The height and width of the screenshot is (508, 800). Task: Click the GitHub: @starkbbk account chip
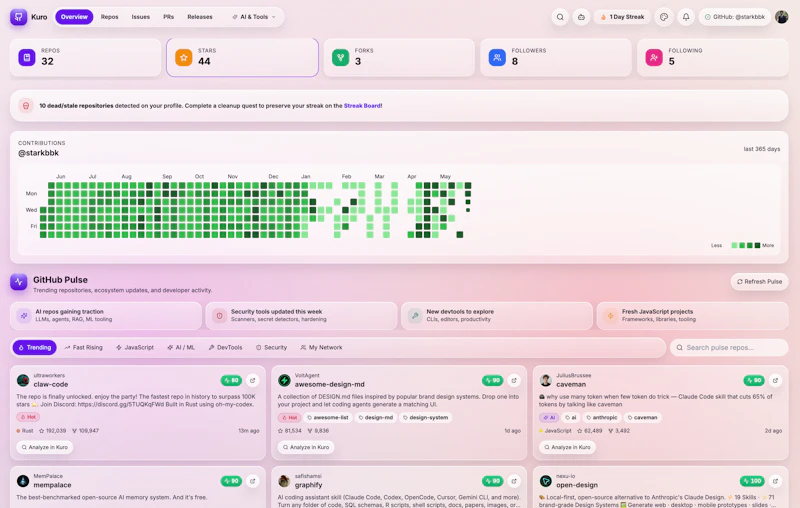[735, 17]
